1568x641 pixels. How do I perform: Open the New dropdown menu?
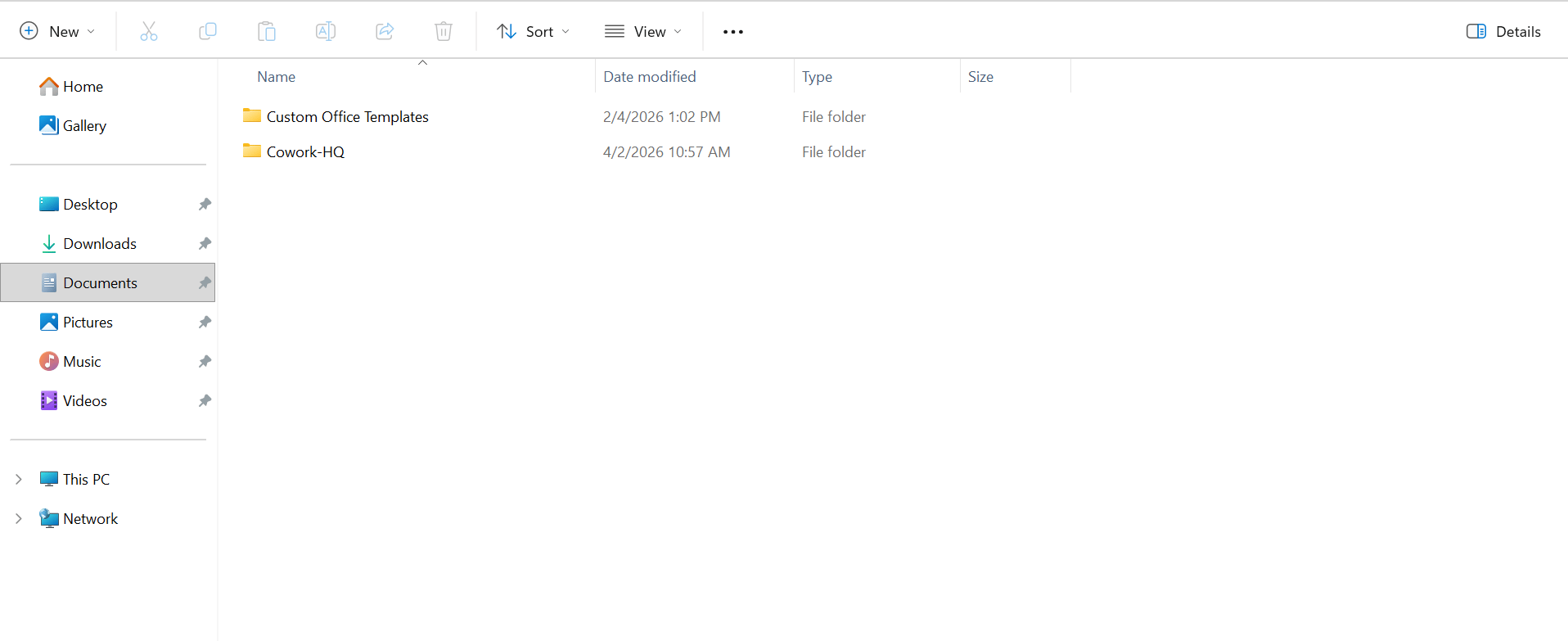pos(57,31)
